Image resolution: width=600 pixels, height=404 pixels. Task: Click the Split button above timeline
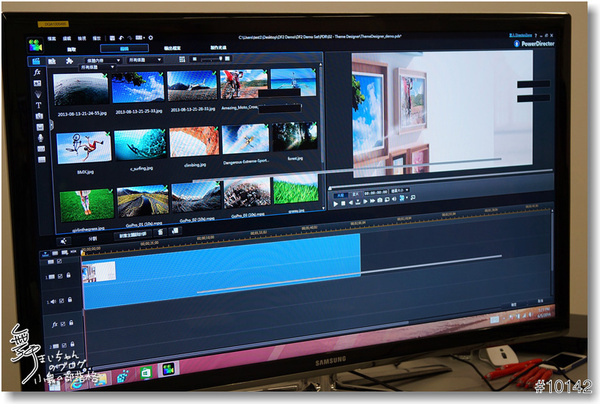pos(93,238)
